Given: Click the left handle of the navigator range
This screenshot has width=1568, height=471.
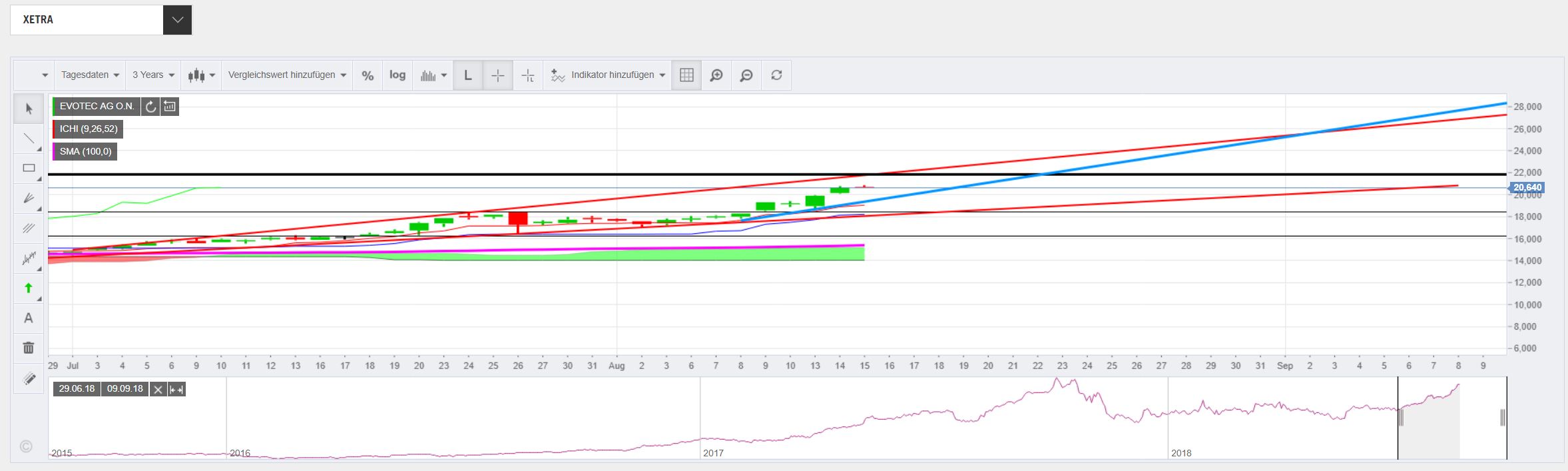Looking at the screenshot, I should tap(1400, 418).
